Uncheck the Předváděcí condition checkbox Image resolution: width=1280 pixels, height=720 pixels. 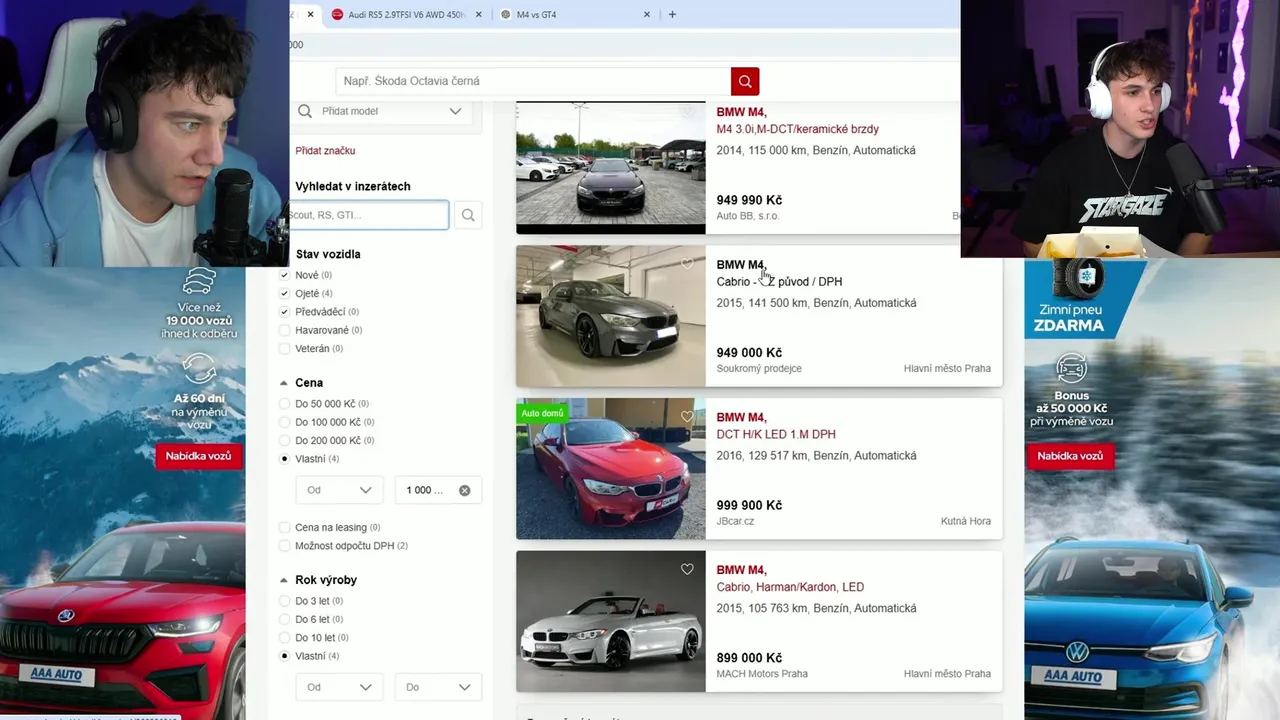pos(285,312)
